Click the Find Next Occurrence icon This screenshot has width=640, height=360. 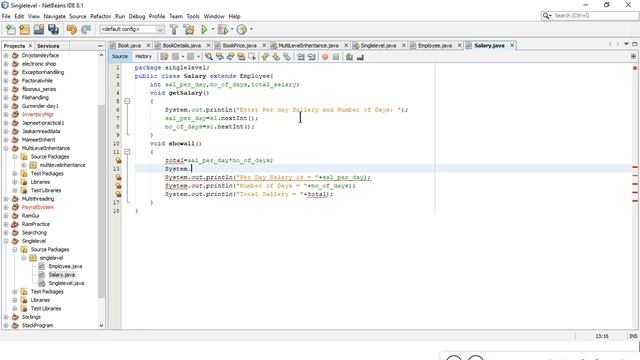(231, 57)
